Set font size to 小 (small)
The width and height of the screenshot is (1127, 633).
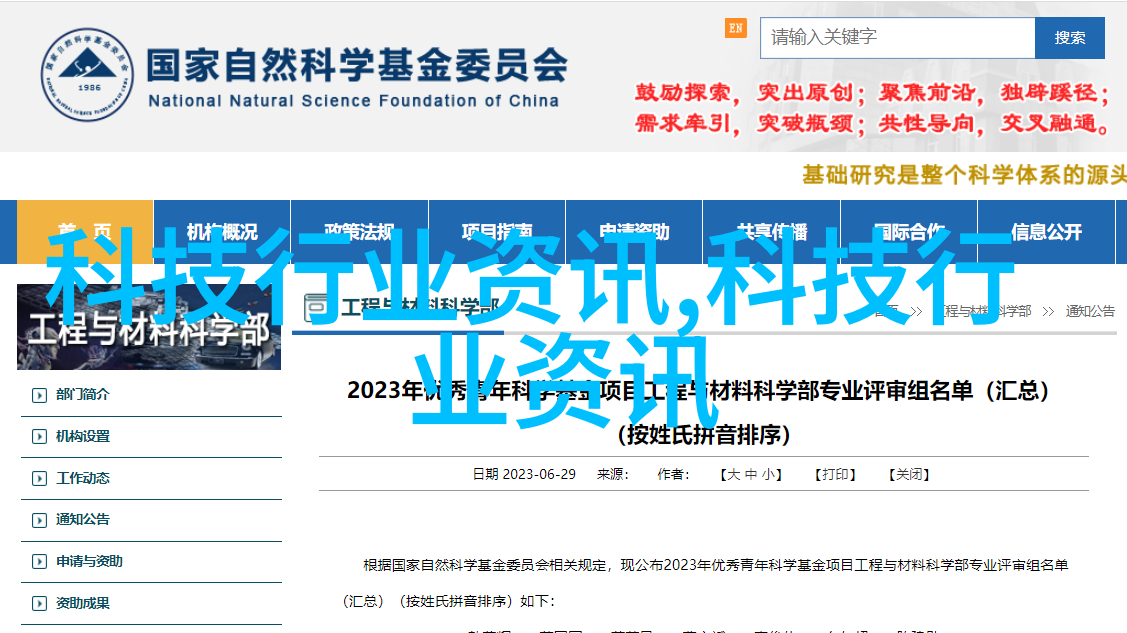click(768, 475)
